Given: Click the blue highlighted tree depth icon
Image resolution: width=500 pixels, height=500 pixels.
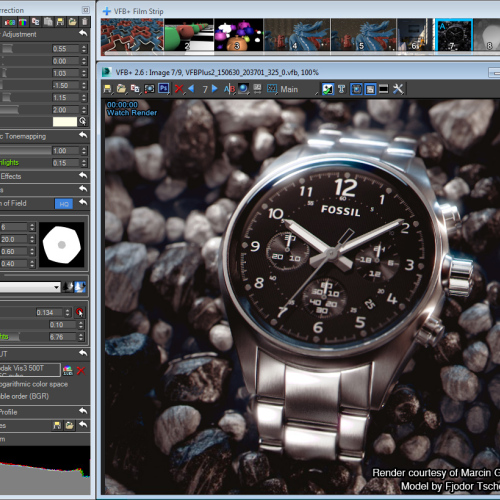Looking at the screenshot, I should 80,287.
